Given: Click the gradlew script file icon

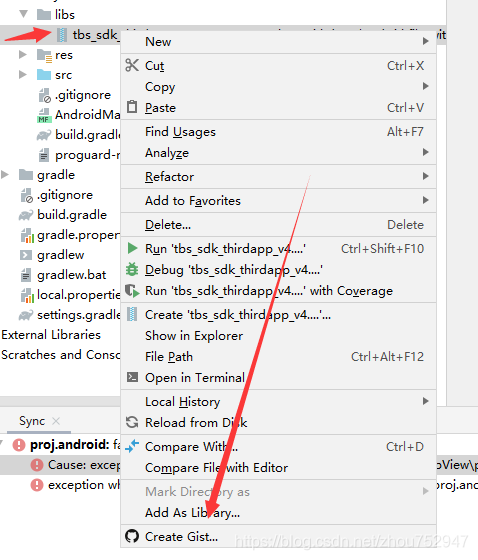Looking at the screenshot, I should (26, 255).
